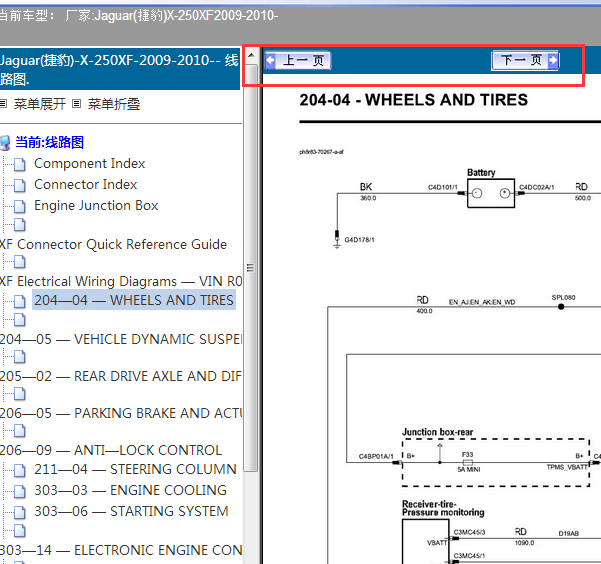The image size is (601, 564).
Task: Click the 204-04 - WHEELS AND TIRES heading
Action: click(414, 100)
